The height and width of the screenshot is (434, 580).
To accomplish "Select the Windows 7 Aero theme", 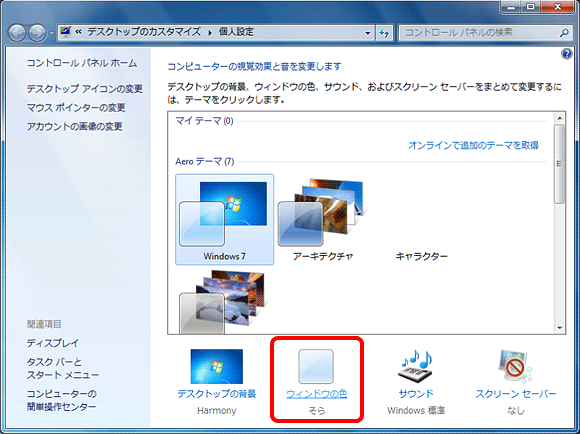I will tap(225, 220).
